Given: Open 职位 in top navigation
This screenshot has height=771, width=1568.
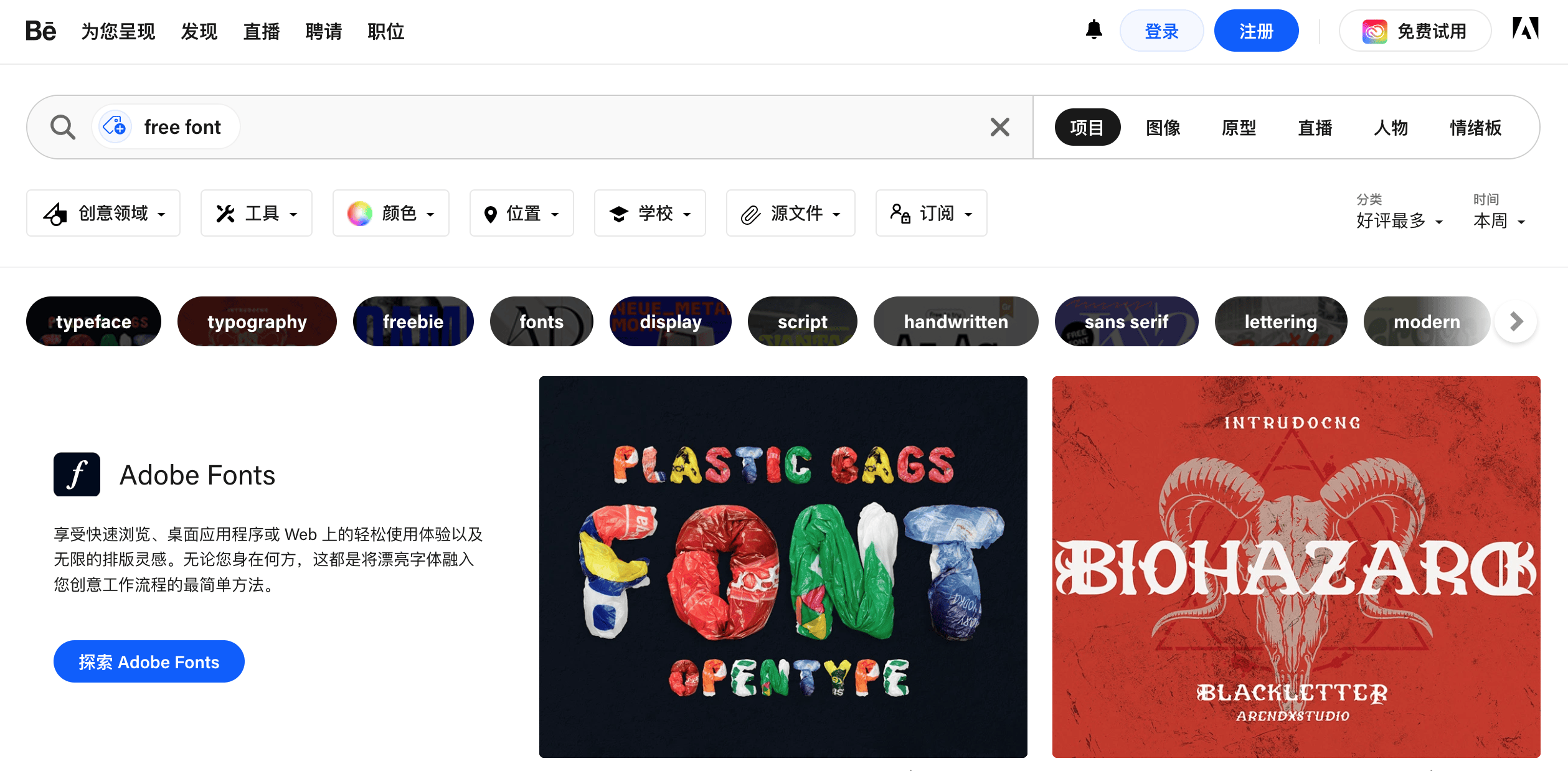Looking at the screenshot, I should [x=386, y=31].
